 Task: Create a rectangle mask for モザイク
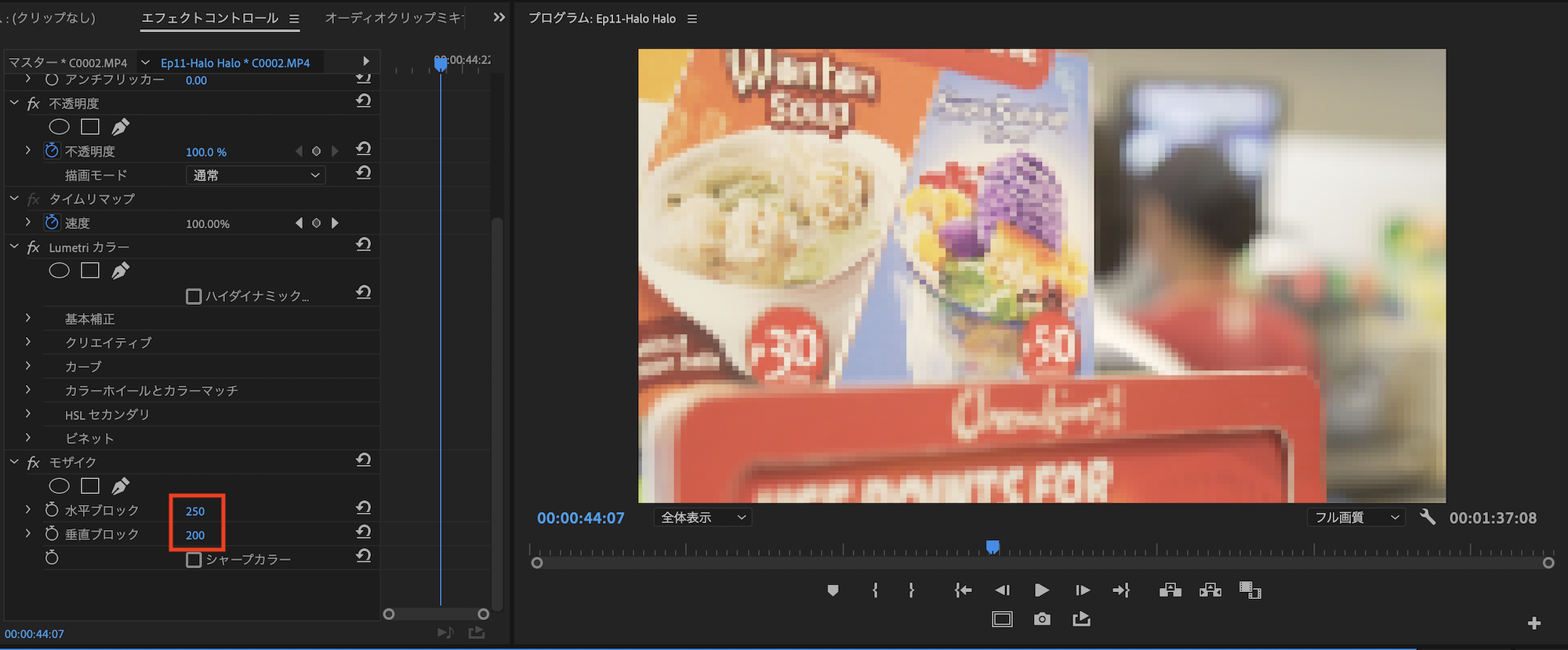click(90, 486)
